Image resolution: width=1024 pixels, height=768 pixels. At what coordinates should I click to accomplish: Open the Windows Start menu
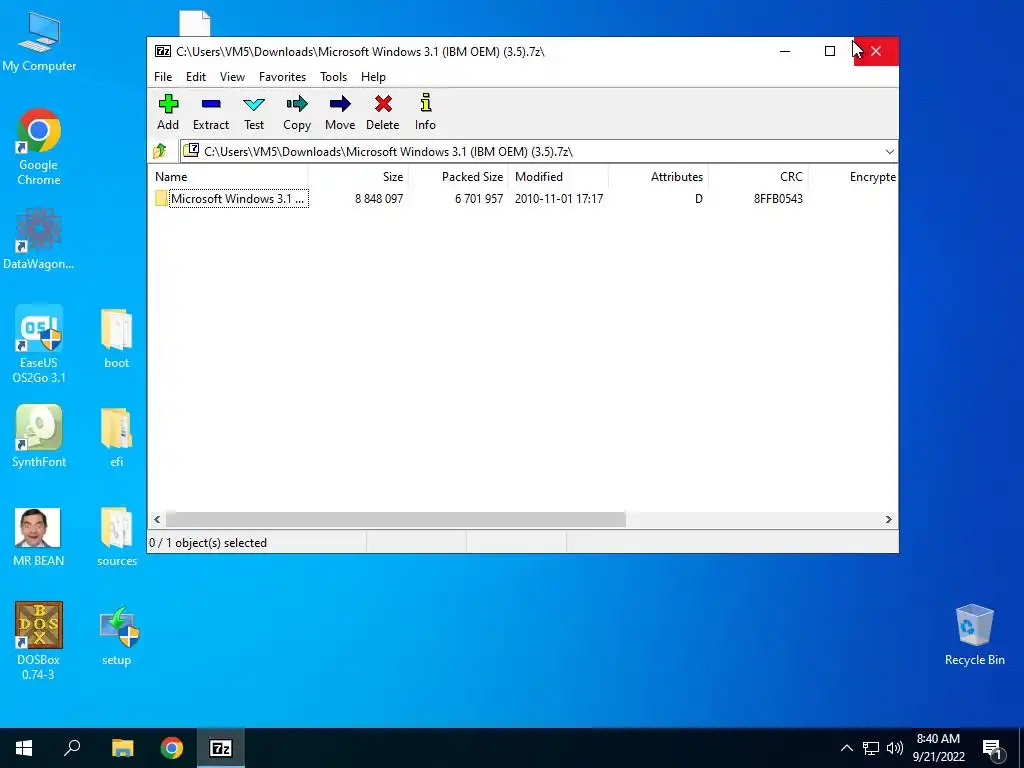click(x=24, y=748)
